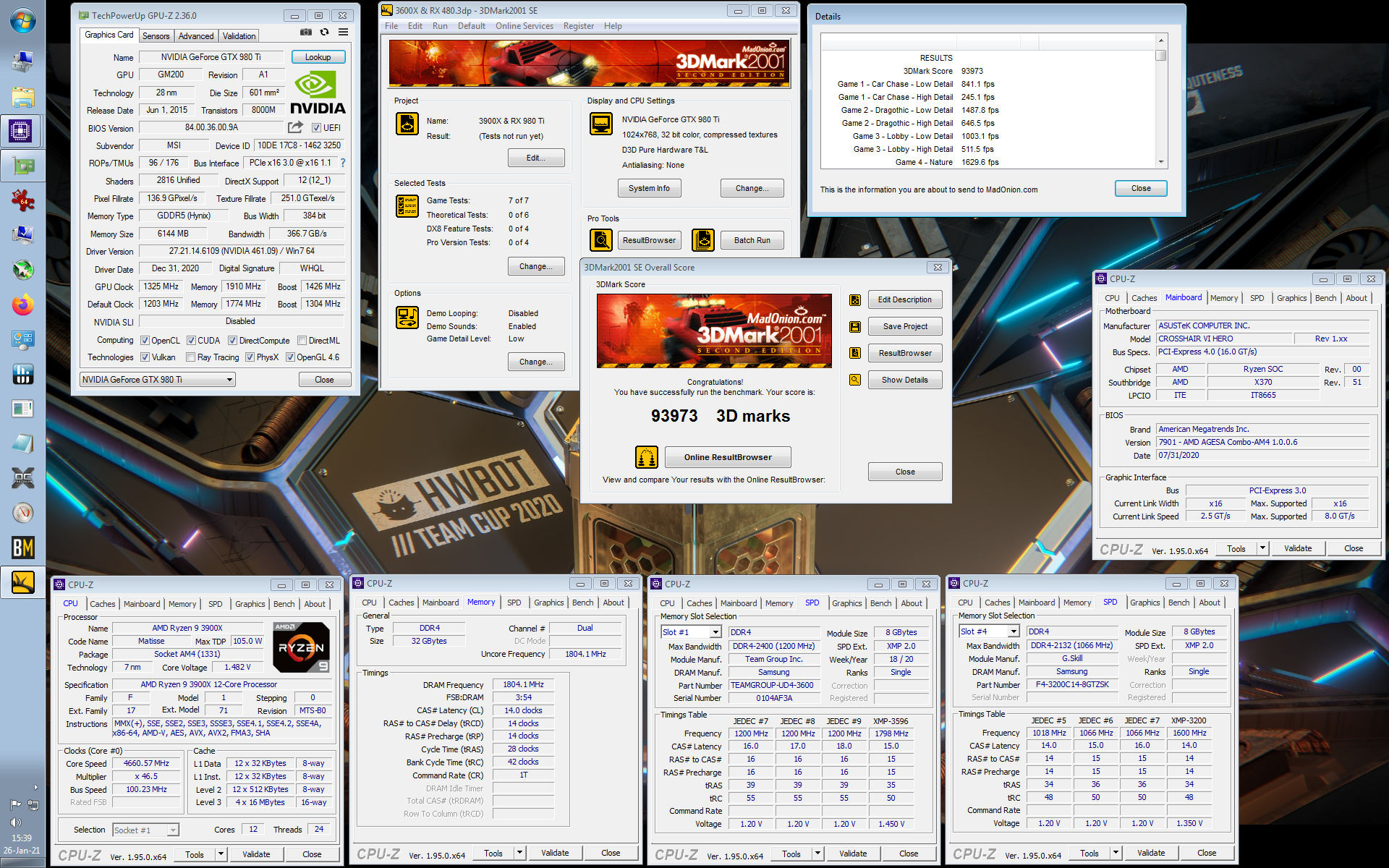Open Tools dropdown arrow in CPU tab window
1389x868 pixels.
click(221, 854)
